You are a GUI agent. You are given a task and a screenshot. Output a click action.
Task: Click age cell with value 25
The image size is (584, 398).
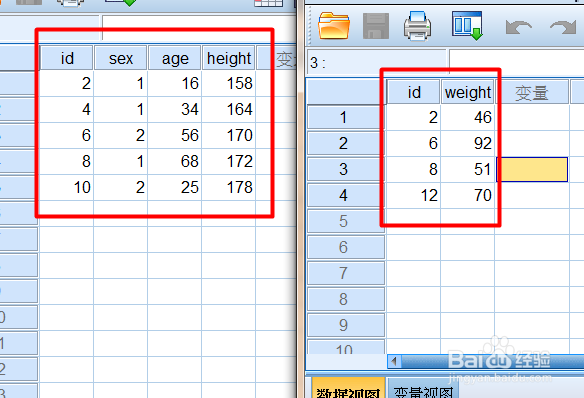(x=175, y=187)
